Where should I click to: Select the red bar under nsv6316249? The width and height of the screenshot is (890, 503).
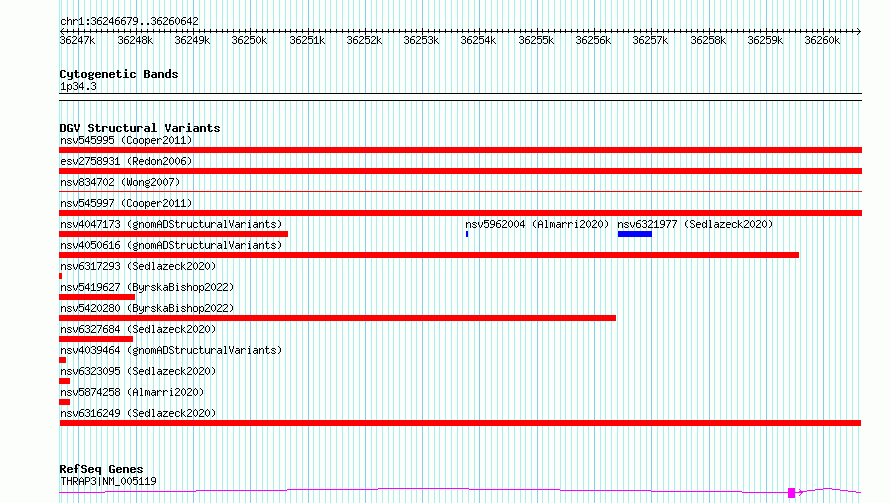point(460,423)
